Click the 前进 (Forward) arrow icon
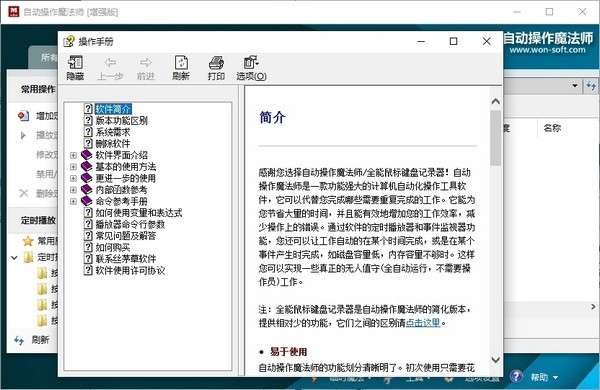 (x=145, y=62)
